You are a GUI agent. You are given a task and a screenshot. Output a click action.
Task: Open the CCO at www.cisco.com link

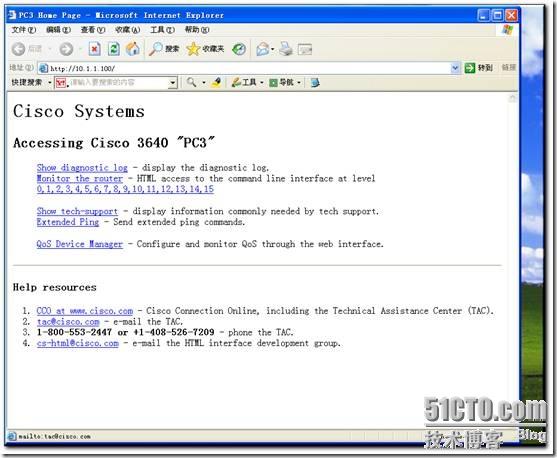tap(85, 311)
